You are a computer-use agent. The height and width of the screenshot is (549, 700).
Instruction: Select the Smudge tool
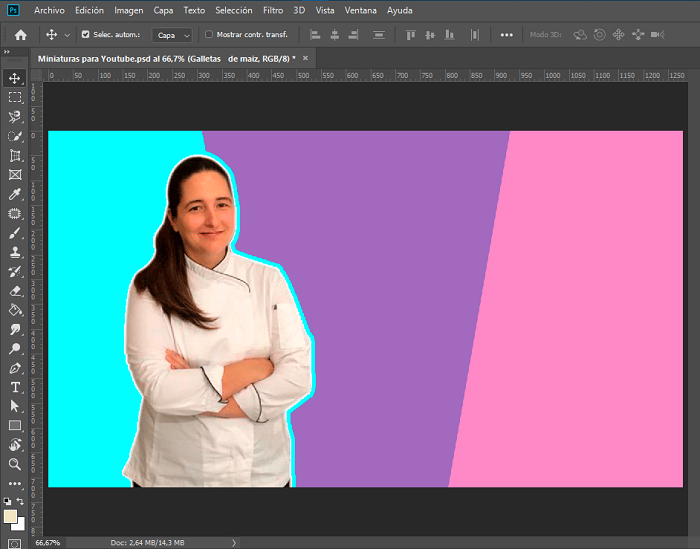(x=14, y=329)
